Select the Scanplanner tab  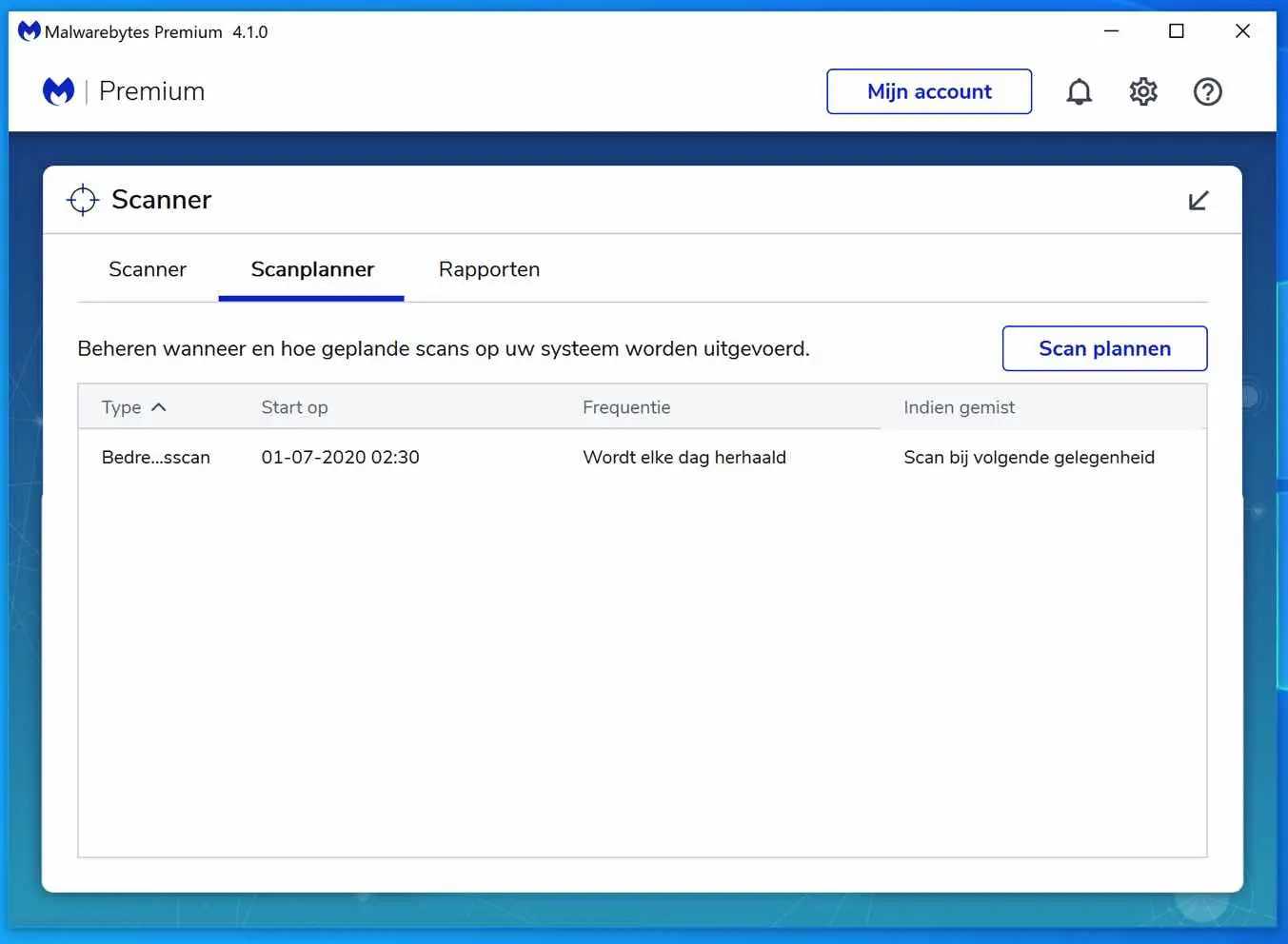312,269
